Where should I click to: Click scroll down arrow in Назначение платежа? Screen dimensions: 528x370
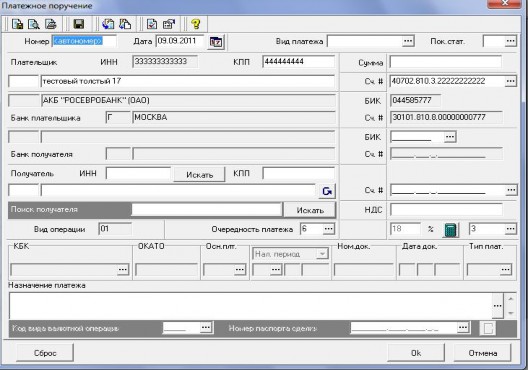point(510,313)
